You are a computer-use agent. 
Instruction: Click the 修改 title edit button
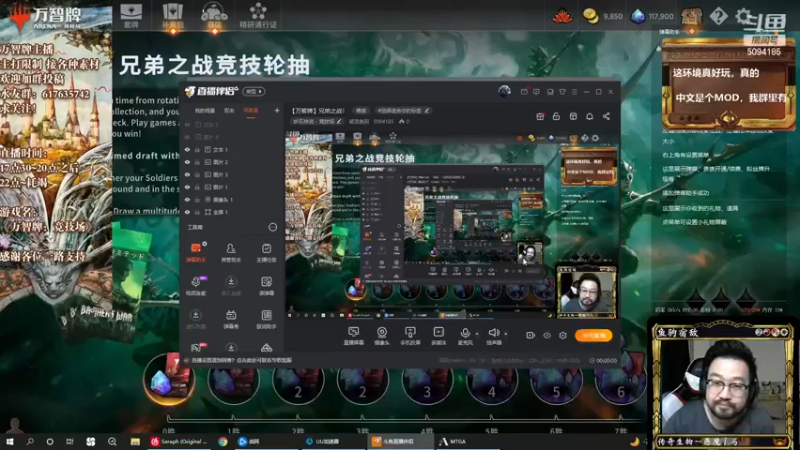(361, 110)
